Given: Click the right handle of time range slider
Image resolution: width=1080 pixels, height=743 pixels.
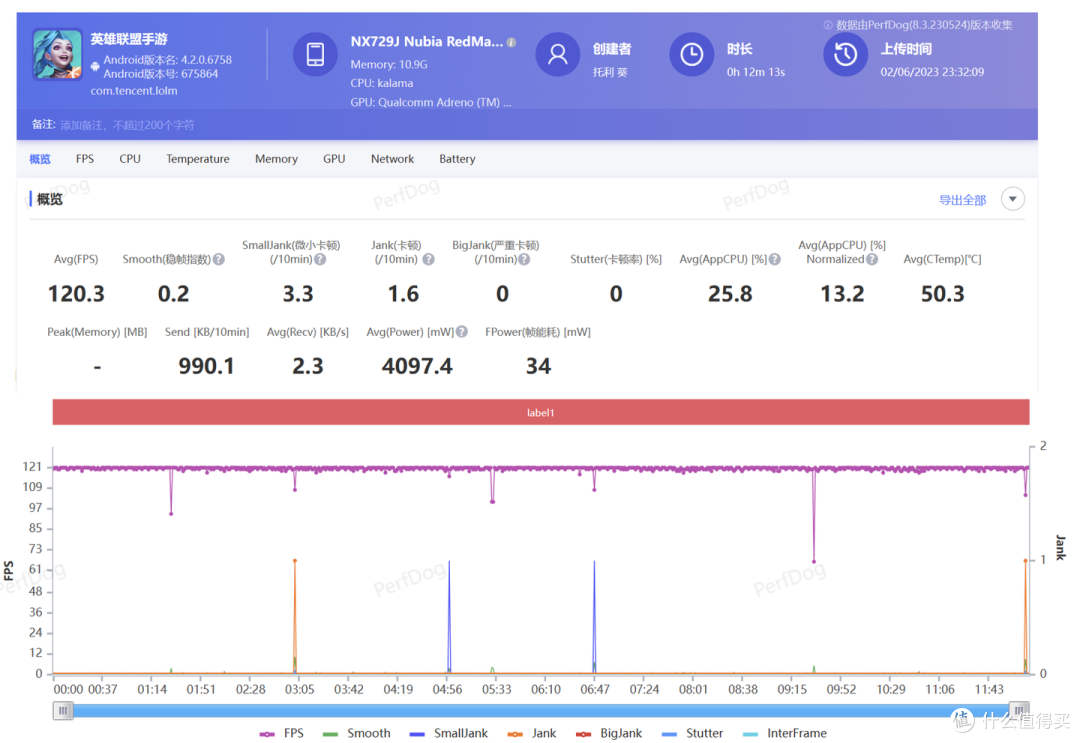Looking at the screenshot, I should click(x=1019, y=711).
